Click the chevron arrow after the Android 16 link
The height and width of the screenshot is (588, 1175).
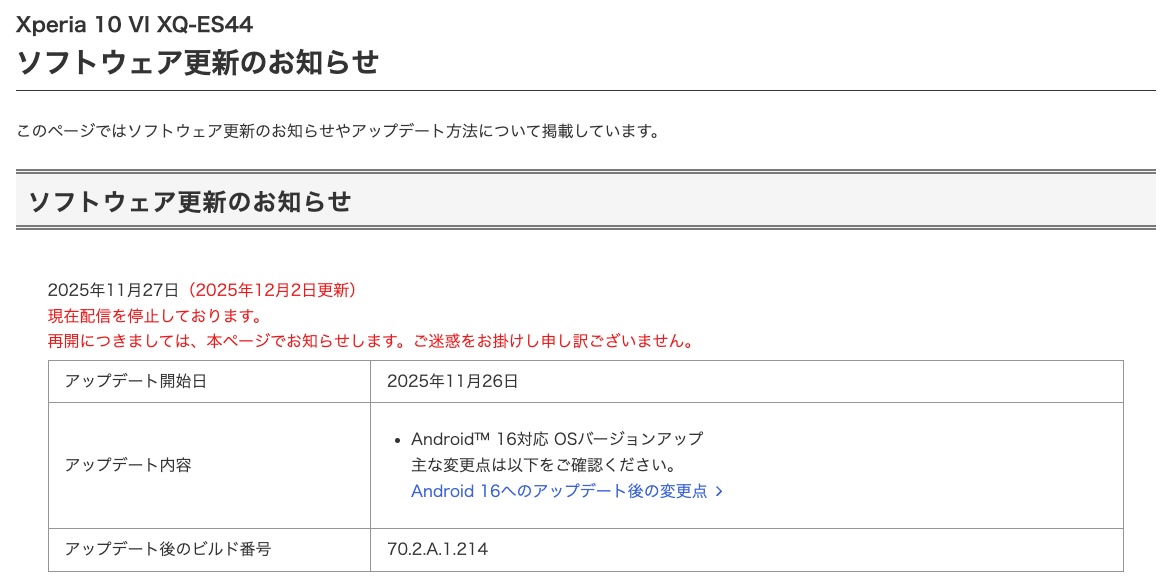click(x=720, y=492)
